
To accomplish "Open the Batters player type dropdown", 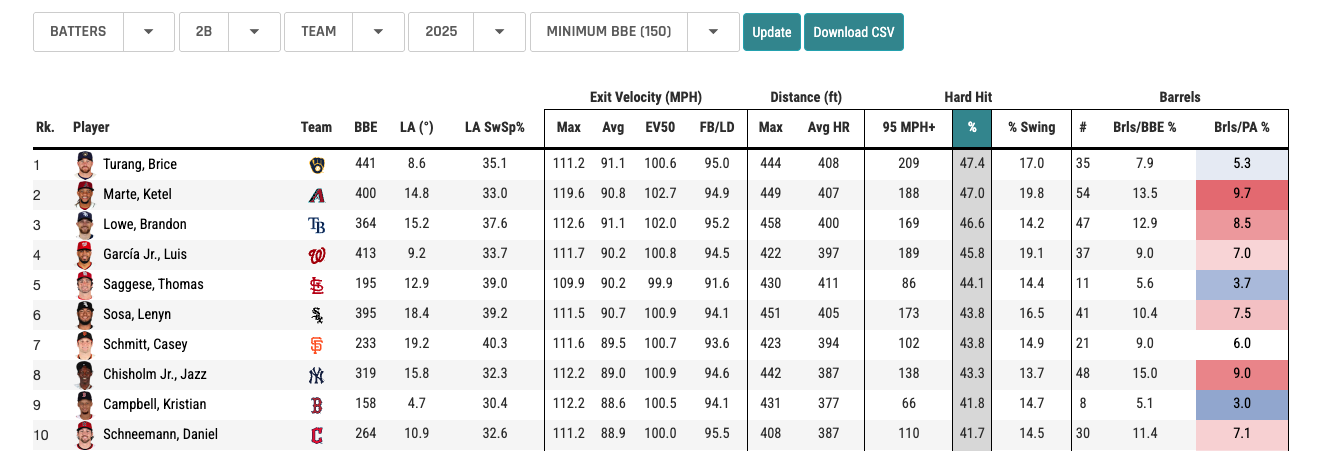I will click(x=103, y=32).
